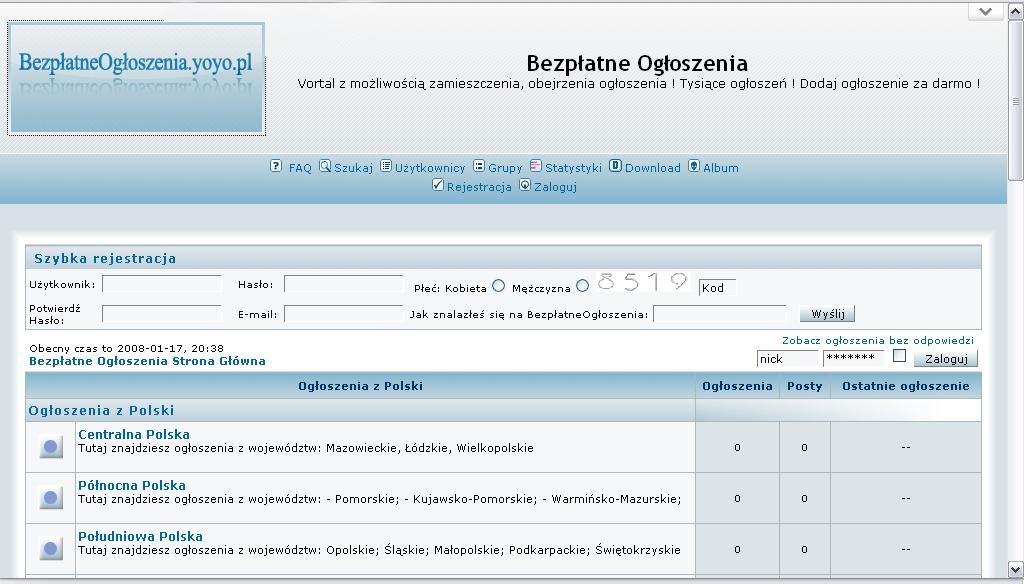This screenshot has height=584, width=1024.
Task: Click the Zaloguj menu icon
Action: click(525, 185)
